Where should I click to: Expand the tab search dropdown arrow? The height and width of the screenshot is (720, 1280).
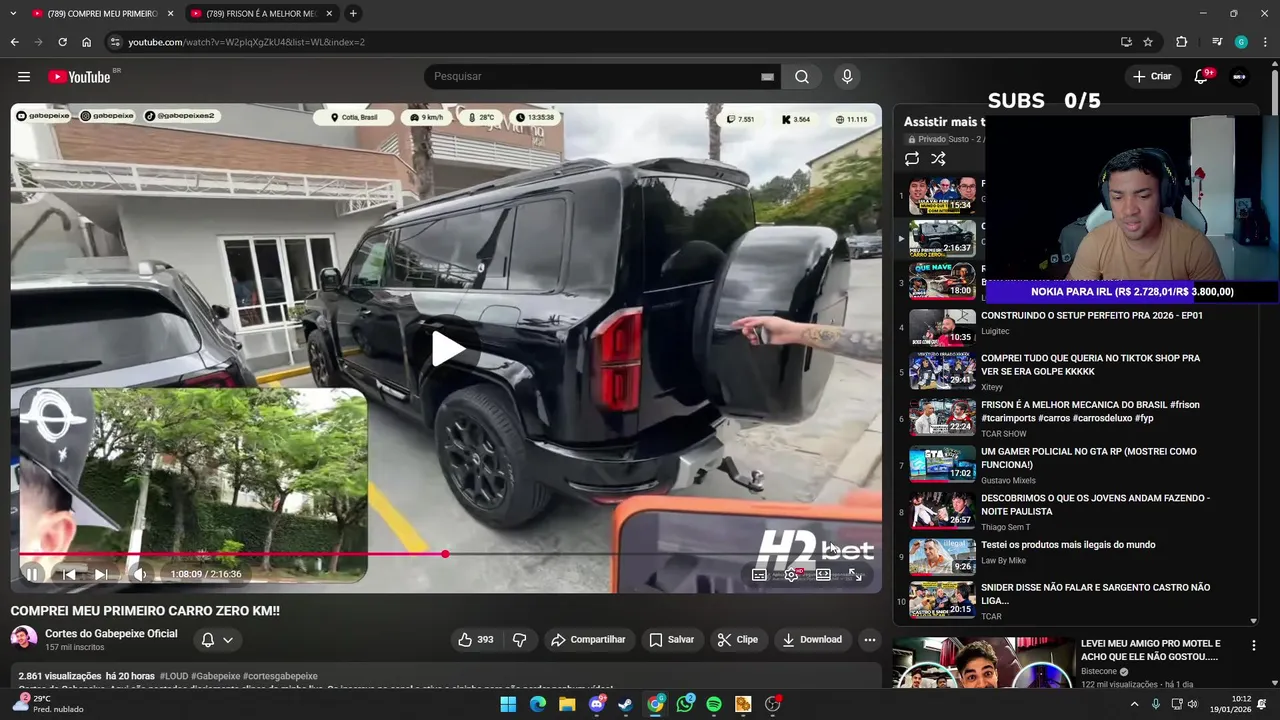[11, 14]
